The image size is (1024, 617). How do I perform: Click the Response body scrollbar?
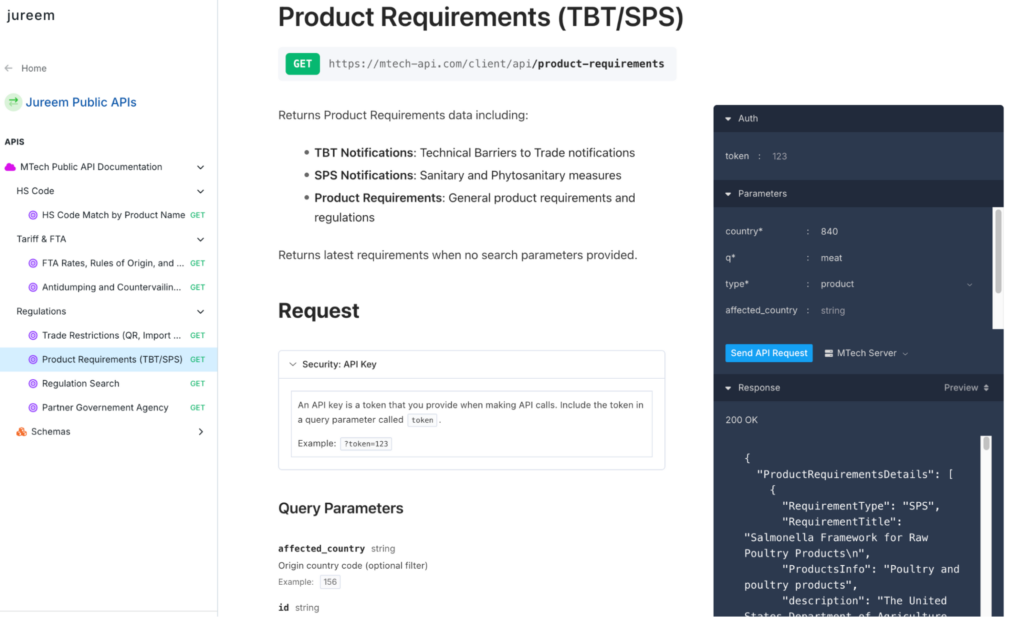point(986,444)
